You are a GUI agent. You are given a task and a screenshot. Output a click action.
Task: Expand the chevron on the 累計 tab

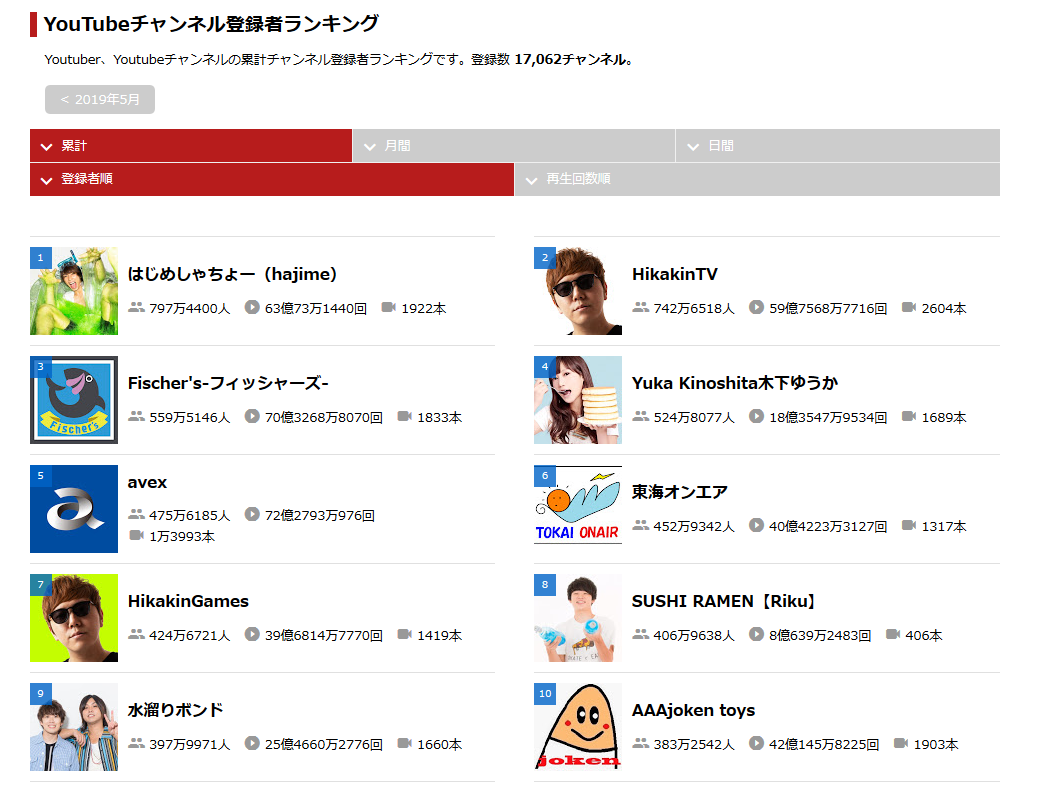46,147
